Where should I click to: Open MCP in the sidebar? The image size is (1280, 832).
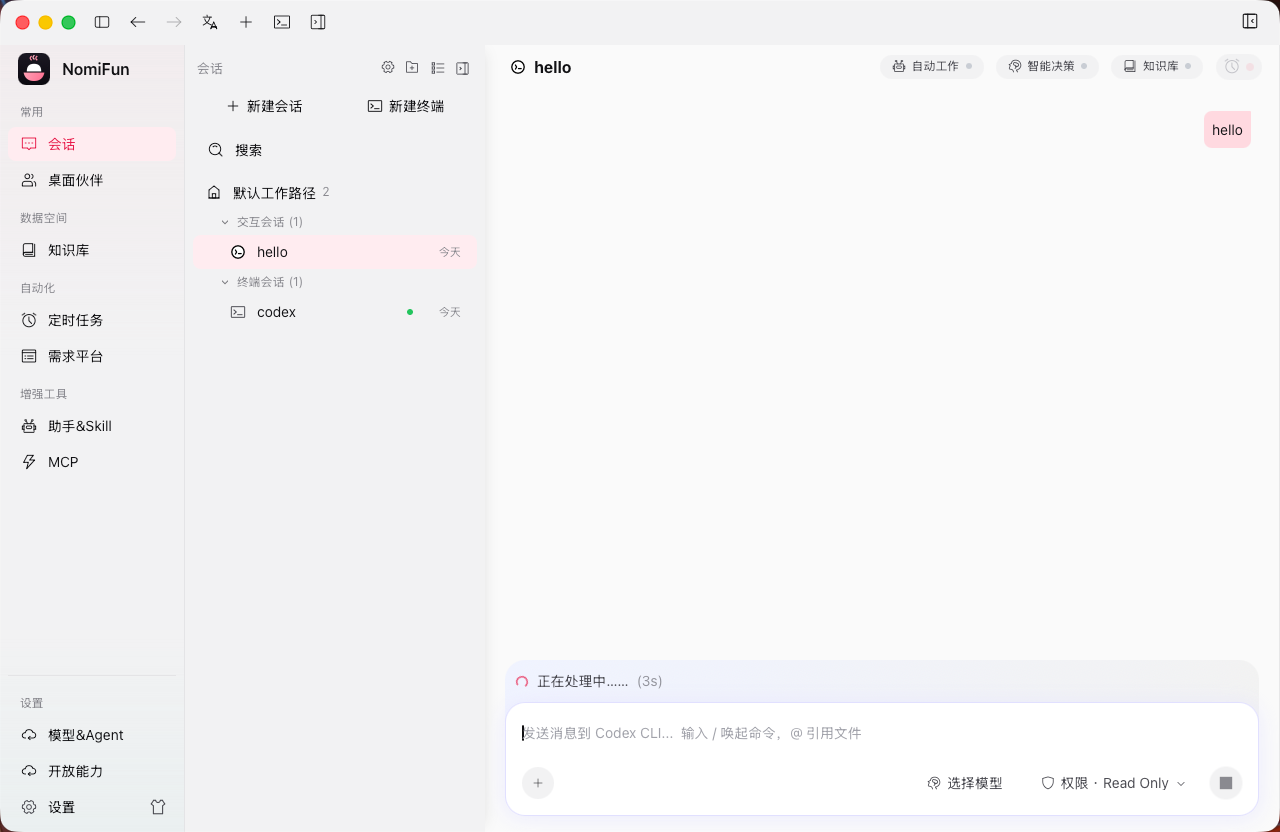pyautogui.click(x=92, y=462)
